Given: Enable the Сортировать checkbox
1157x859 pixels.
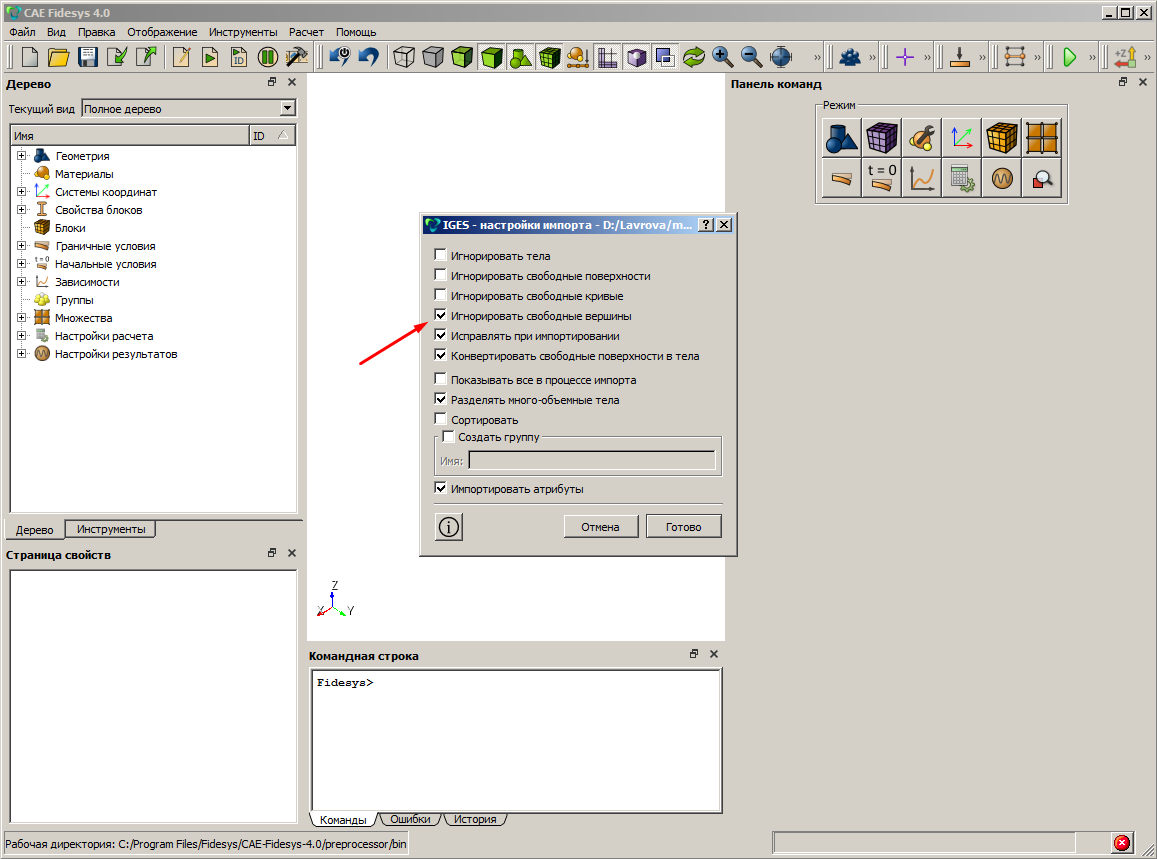Looking at the screenshot, I should [441, 419].
